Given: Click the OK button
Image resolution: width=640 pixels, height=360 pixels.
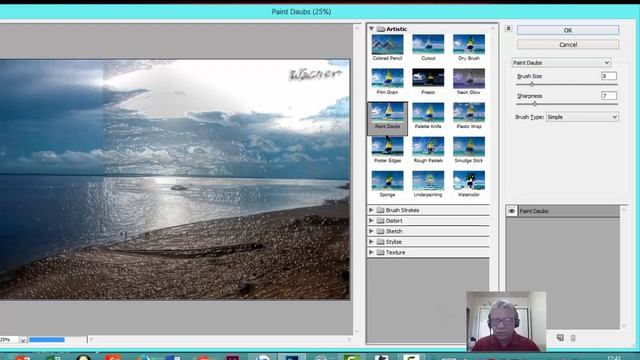Looking at the screenshot, I should (568, 30).
